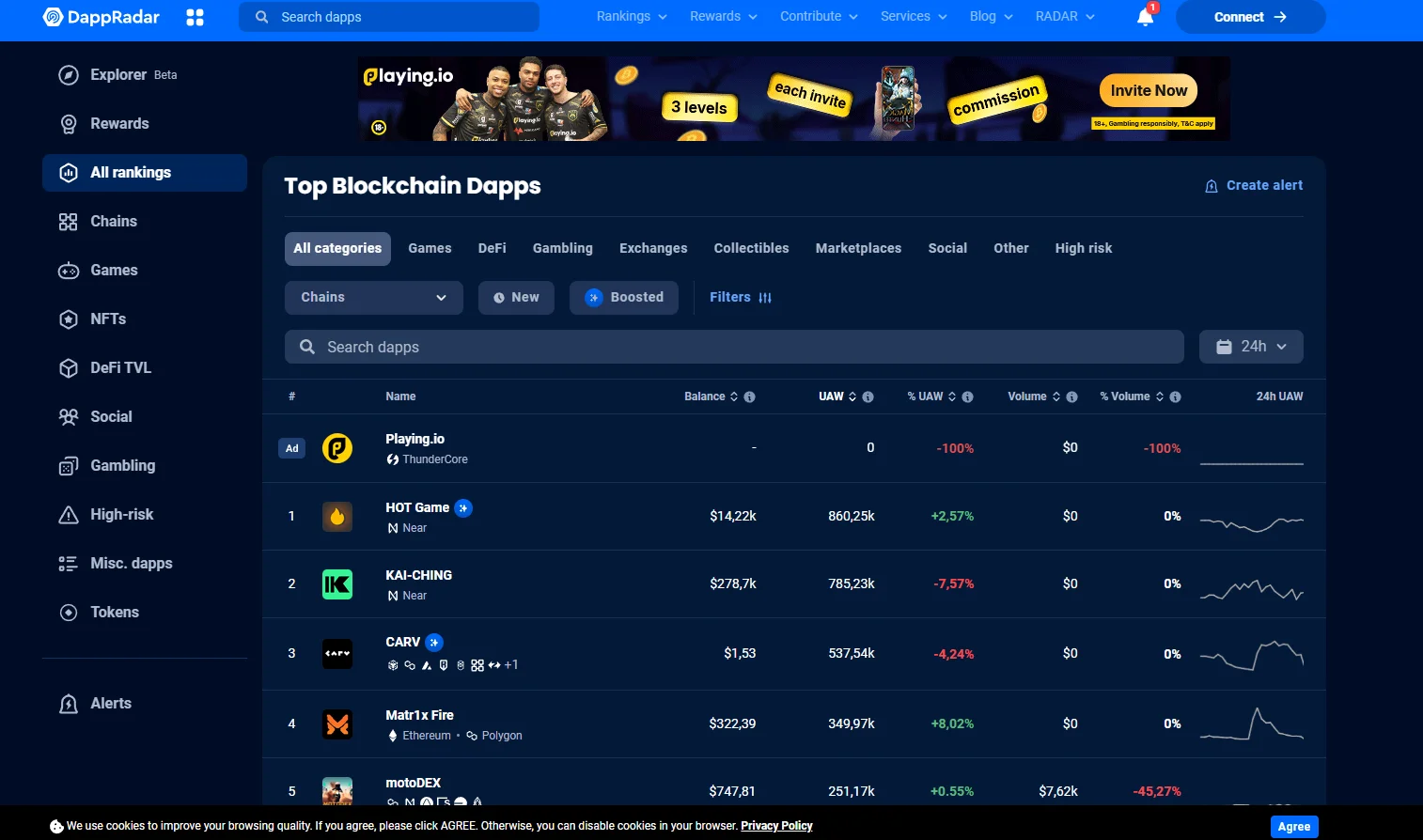This screenshot has width=1423, height=840.
Task: Toggle the New dapps filter
Action: tap(516, 298)
